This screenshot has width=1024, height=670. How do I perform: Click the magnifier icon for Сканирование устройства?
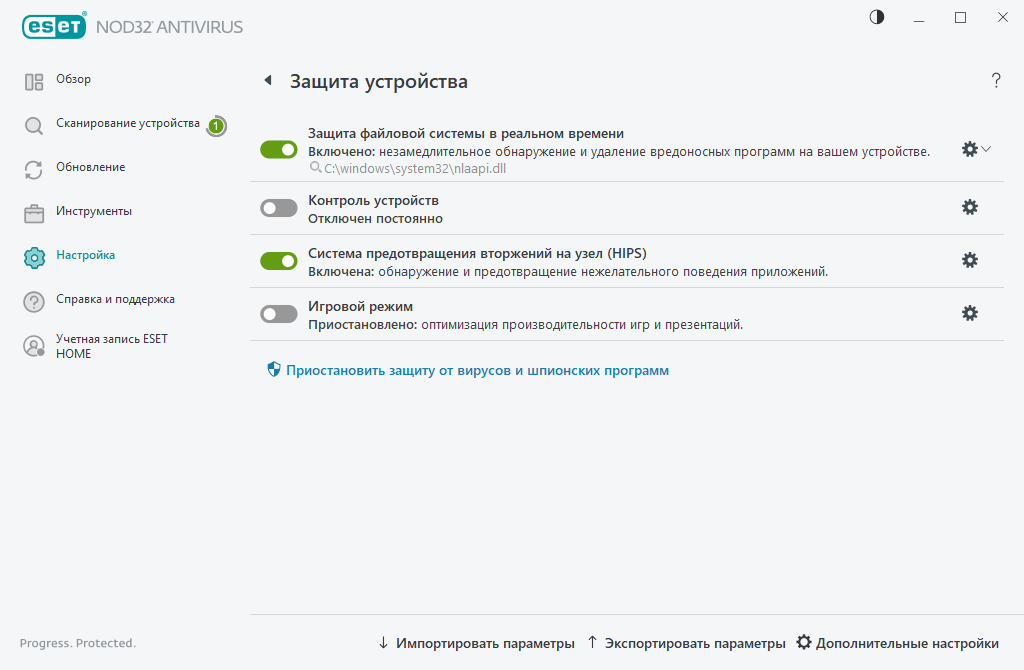34,125
